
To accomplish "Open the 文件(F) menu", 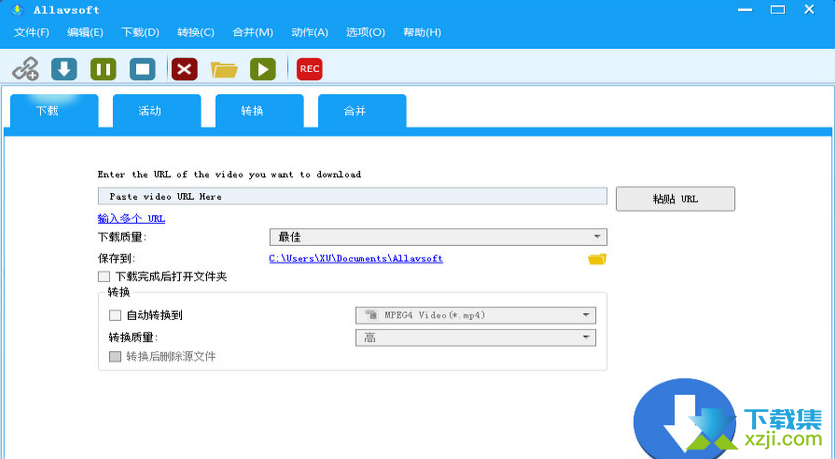I will 31,32.
